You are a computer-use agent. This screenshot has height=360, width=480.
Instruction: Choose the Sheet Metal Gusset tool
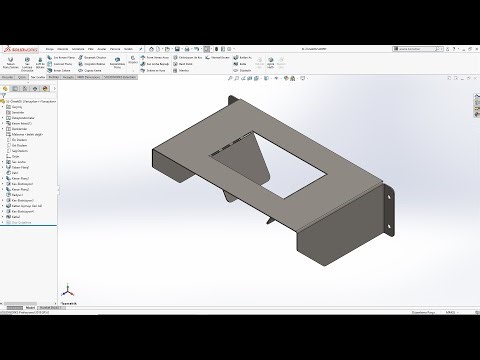tap(155, 64)
